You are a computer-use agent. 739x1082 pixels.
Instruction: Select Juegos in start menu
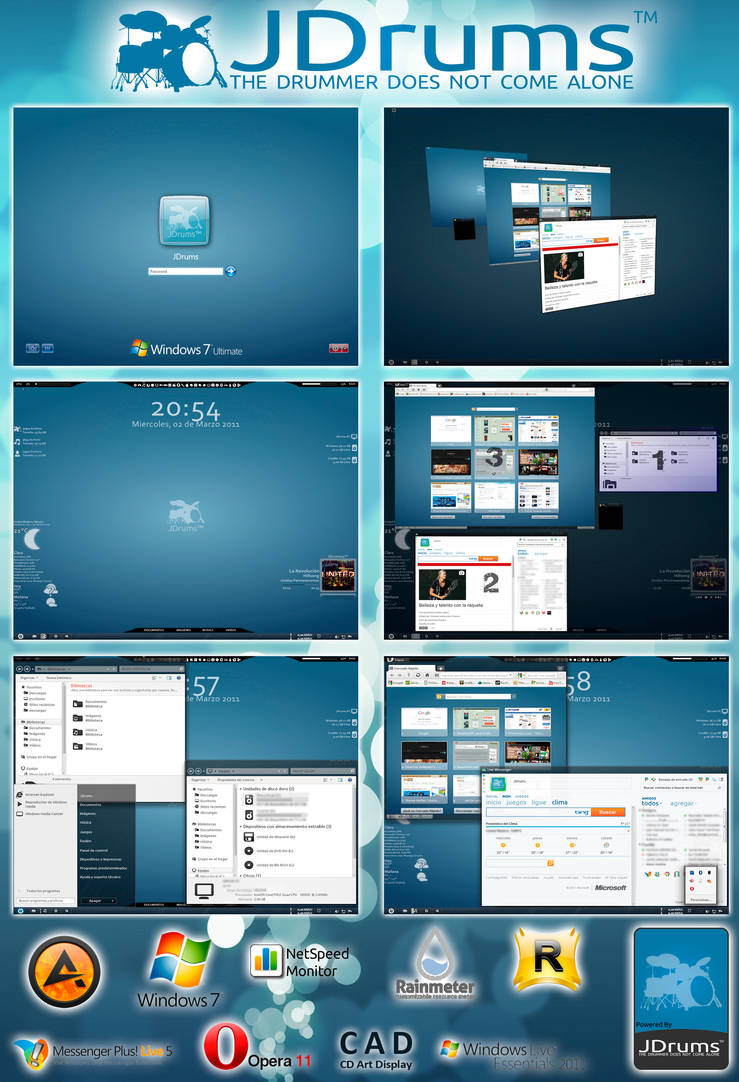pyautogui.click(x=86, y=832)
